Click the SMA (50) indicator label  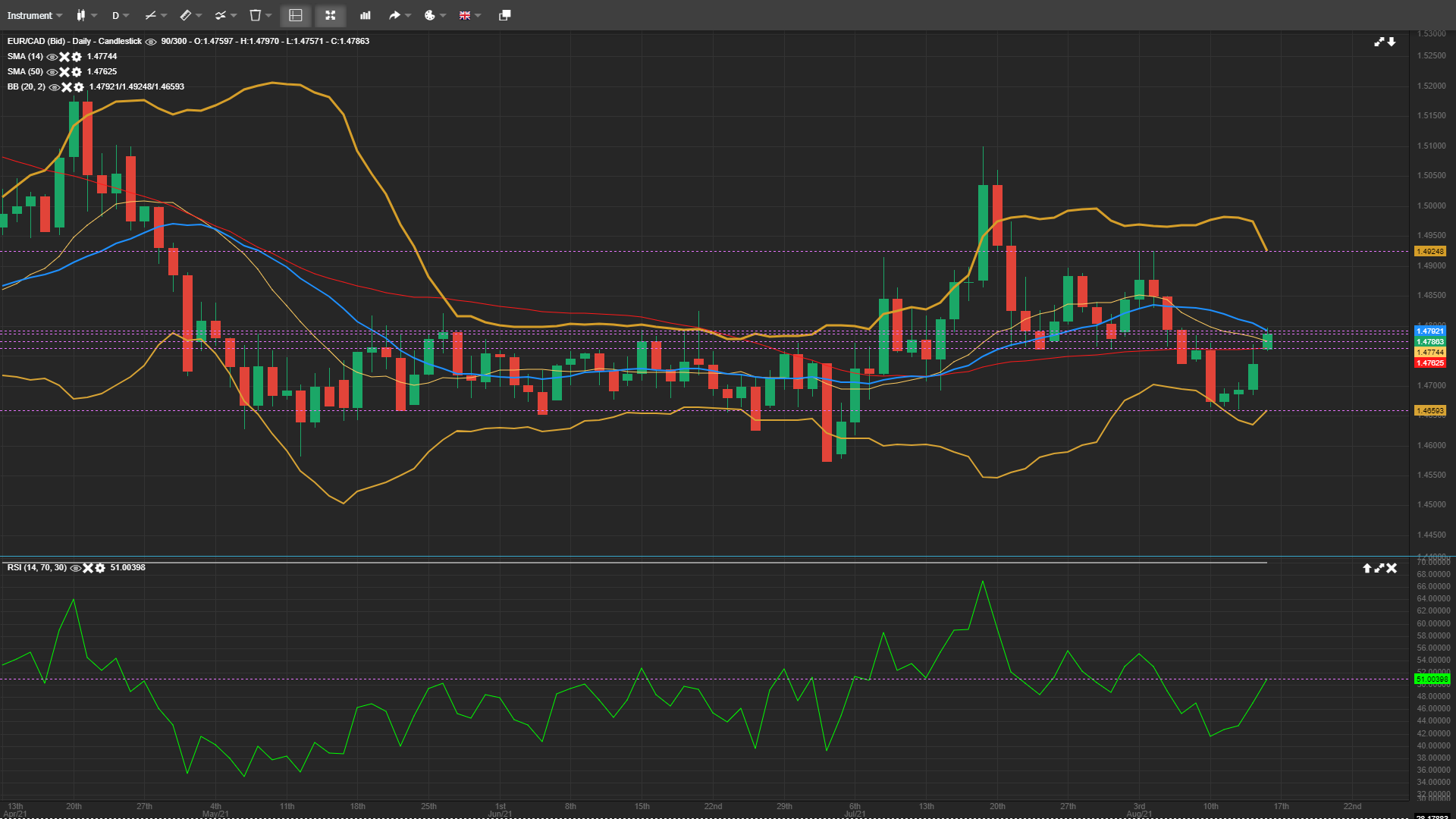point(25,71)
